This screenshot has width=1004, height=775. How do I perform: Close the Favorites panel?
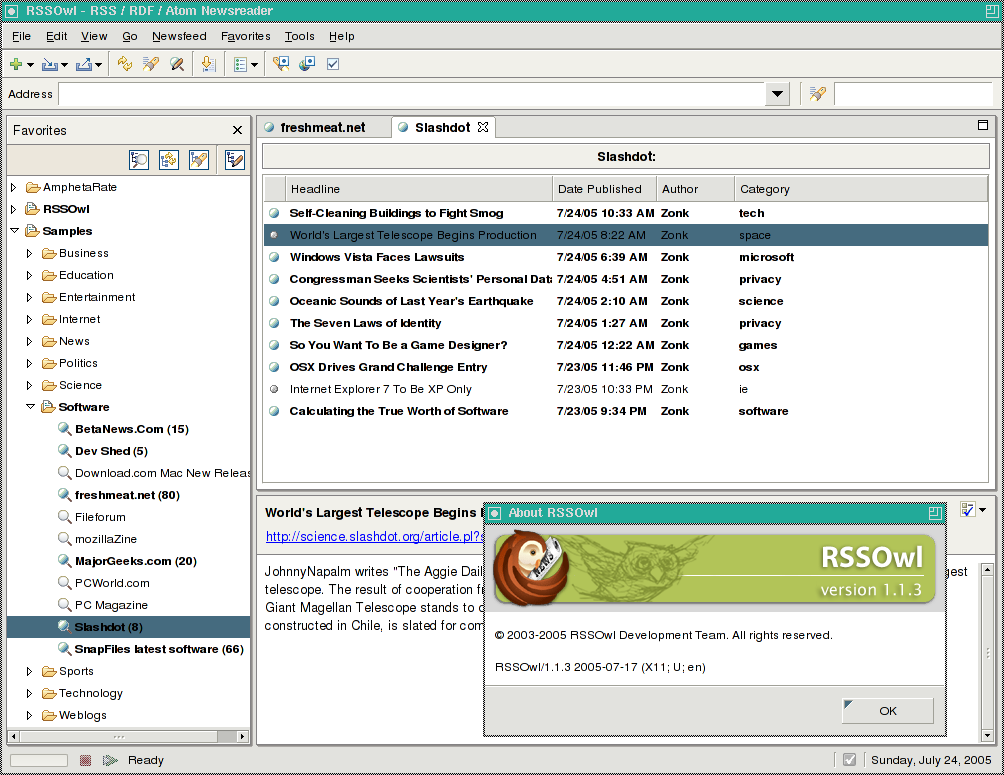238,130
